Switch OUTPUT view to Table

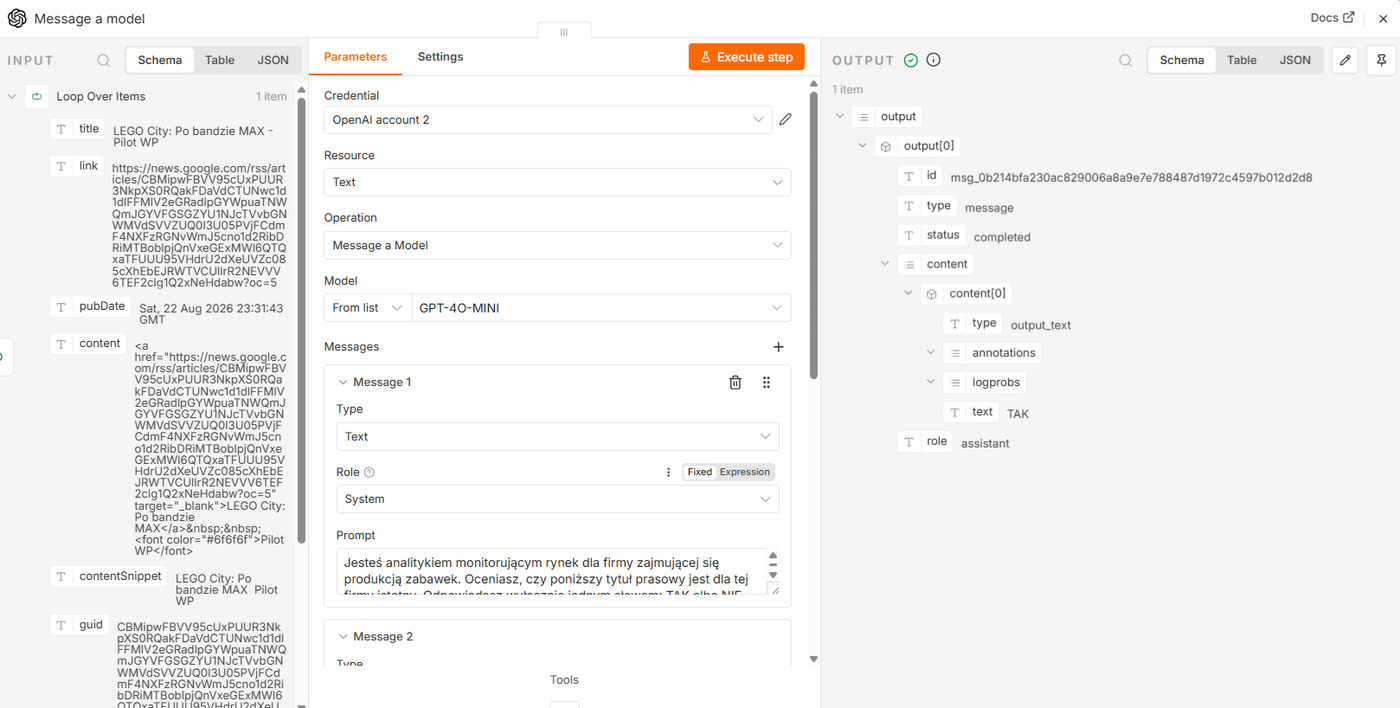(x=1242, y=60)
